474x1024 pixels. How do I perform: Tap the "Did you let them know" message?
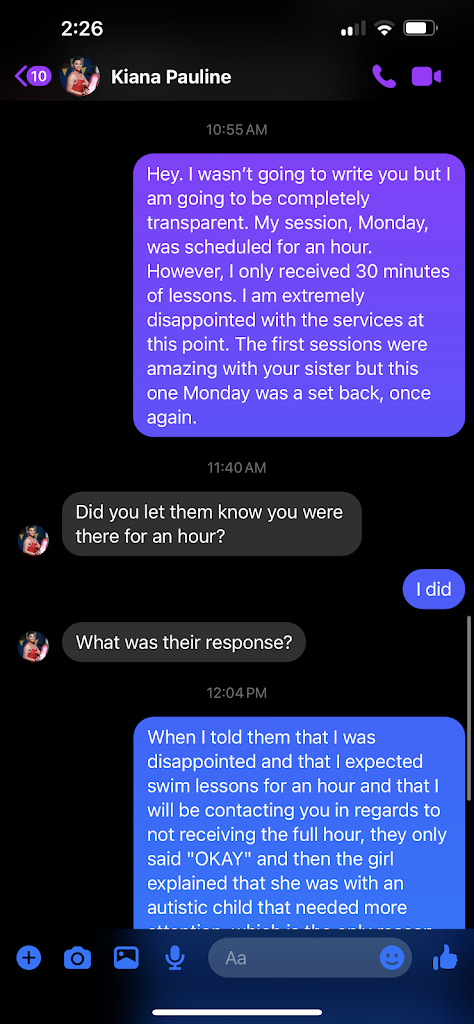(x=212, y=524)
